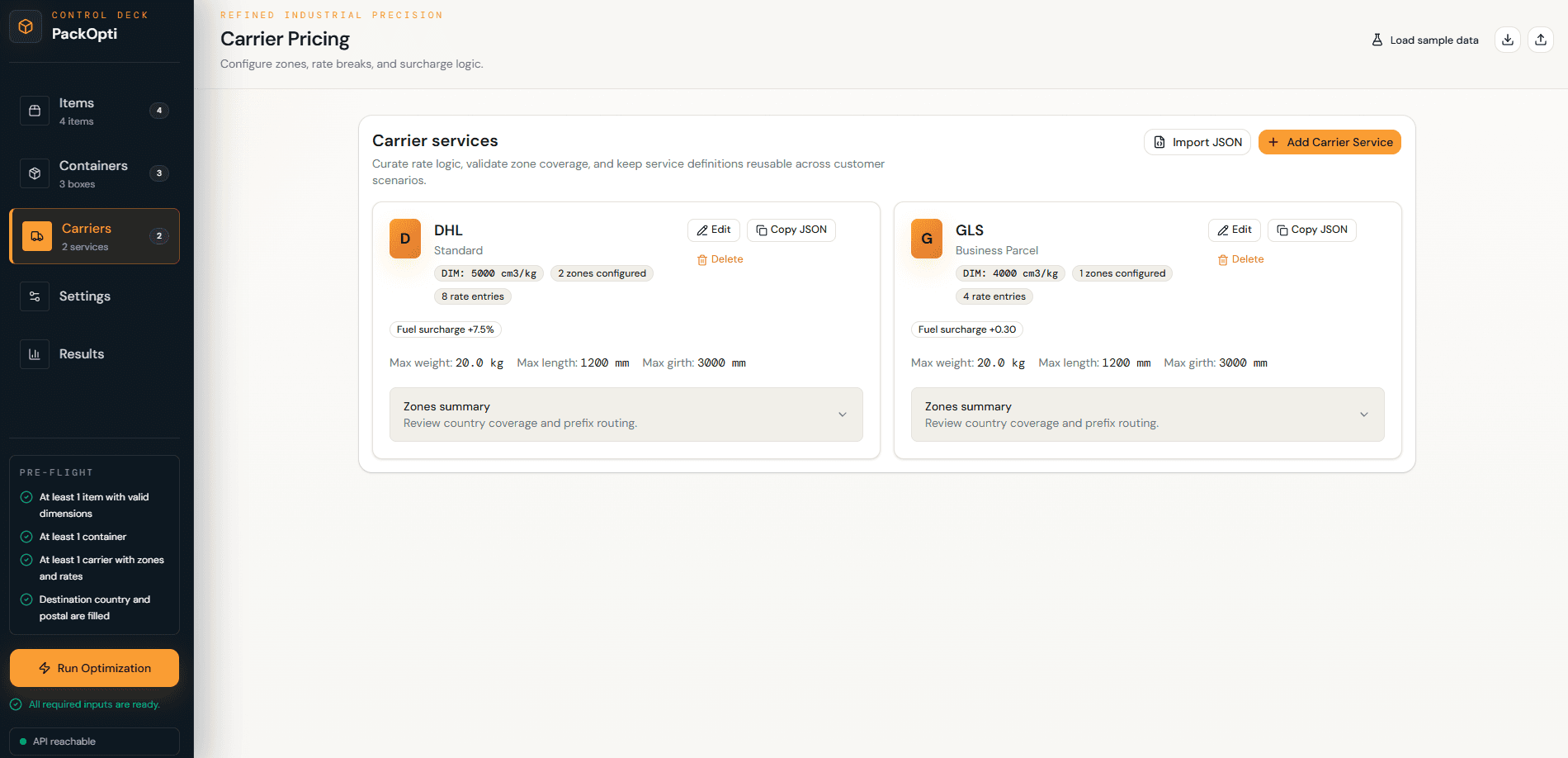Screen dimensions: 1568x758
Task: Click 'Fuel surcharge +0.30' tag
Action: [967, 329]
